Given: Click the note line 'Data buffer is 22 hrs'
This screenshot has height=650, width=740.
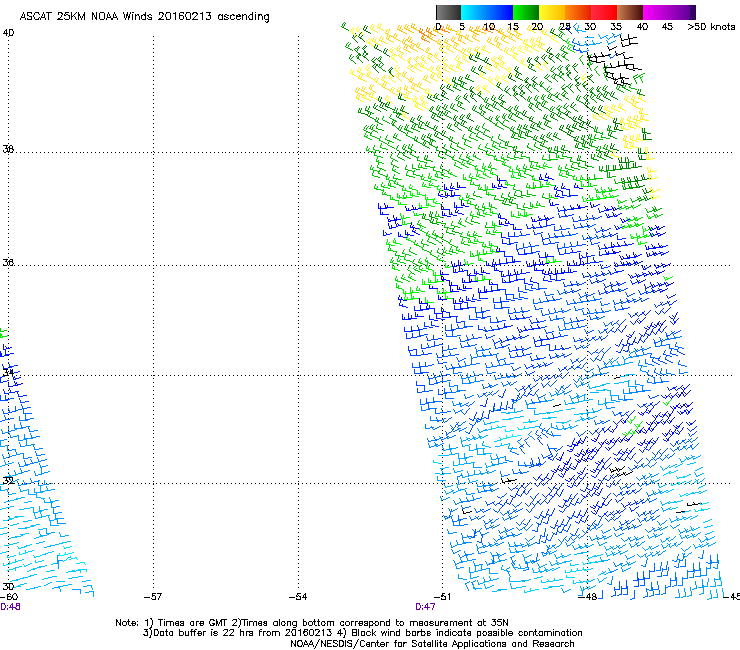Looking at the screenshot, I should coord(362,633).
